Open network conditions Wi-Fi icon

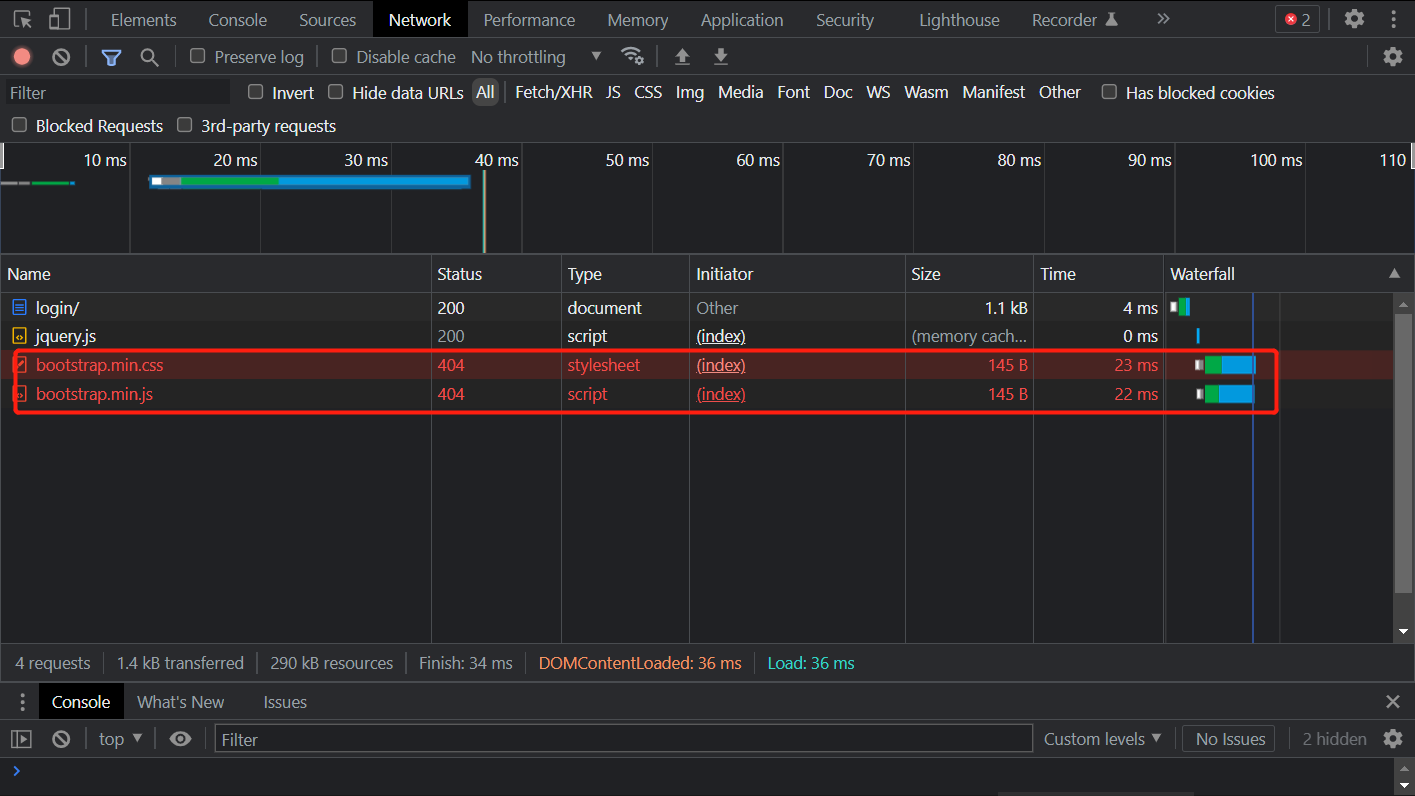click(x=632, y=56)
